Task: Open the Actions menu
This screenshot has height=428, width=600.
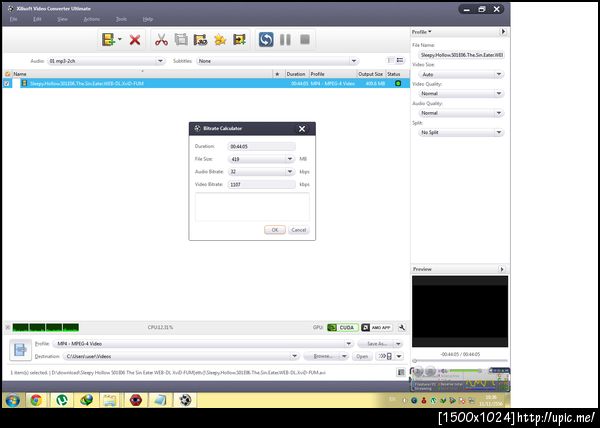Action: (92, 19)
